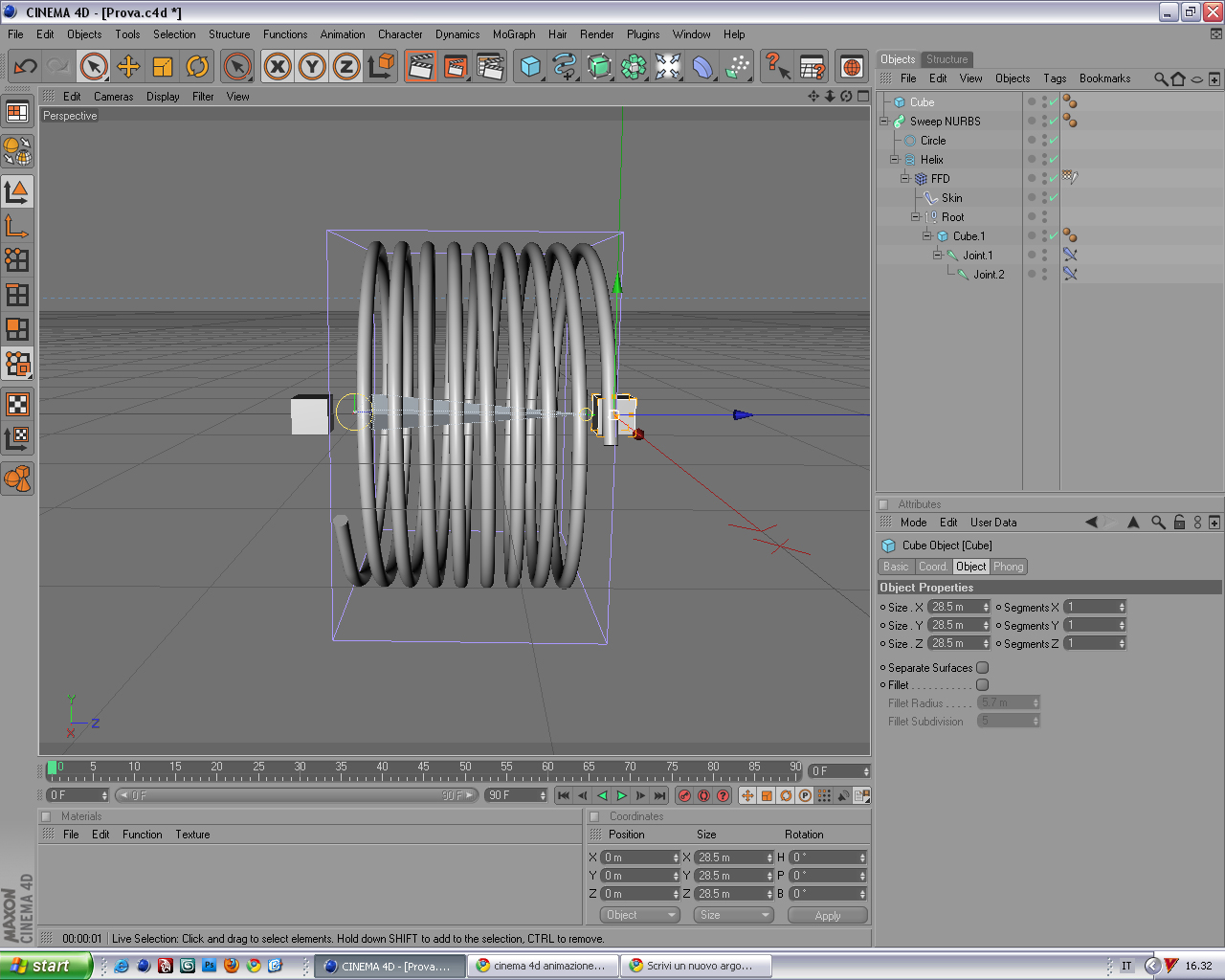Select the Move tool in the toolbar
1225x980 pixels.
click(x=128, y=66)
